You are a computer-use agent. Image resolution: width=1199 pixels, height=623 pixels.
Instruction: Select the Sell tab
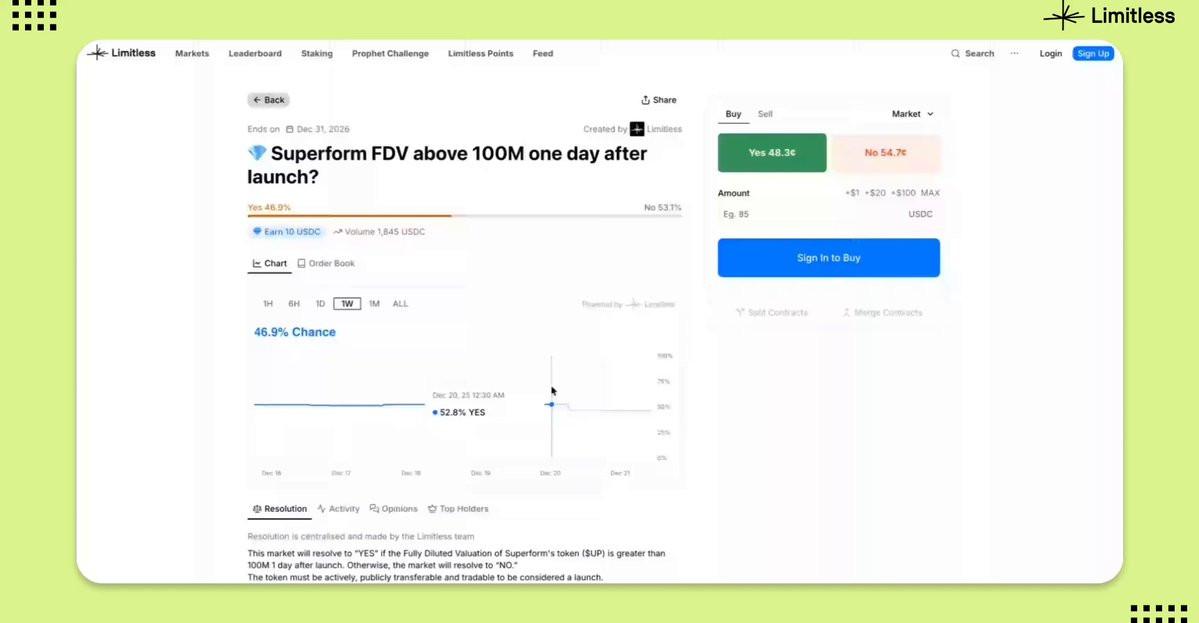coord(765,114)
